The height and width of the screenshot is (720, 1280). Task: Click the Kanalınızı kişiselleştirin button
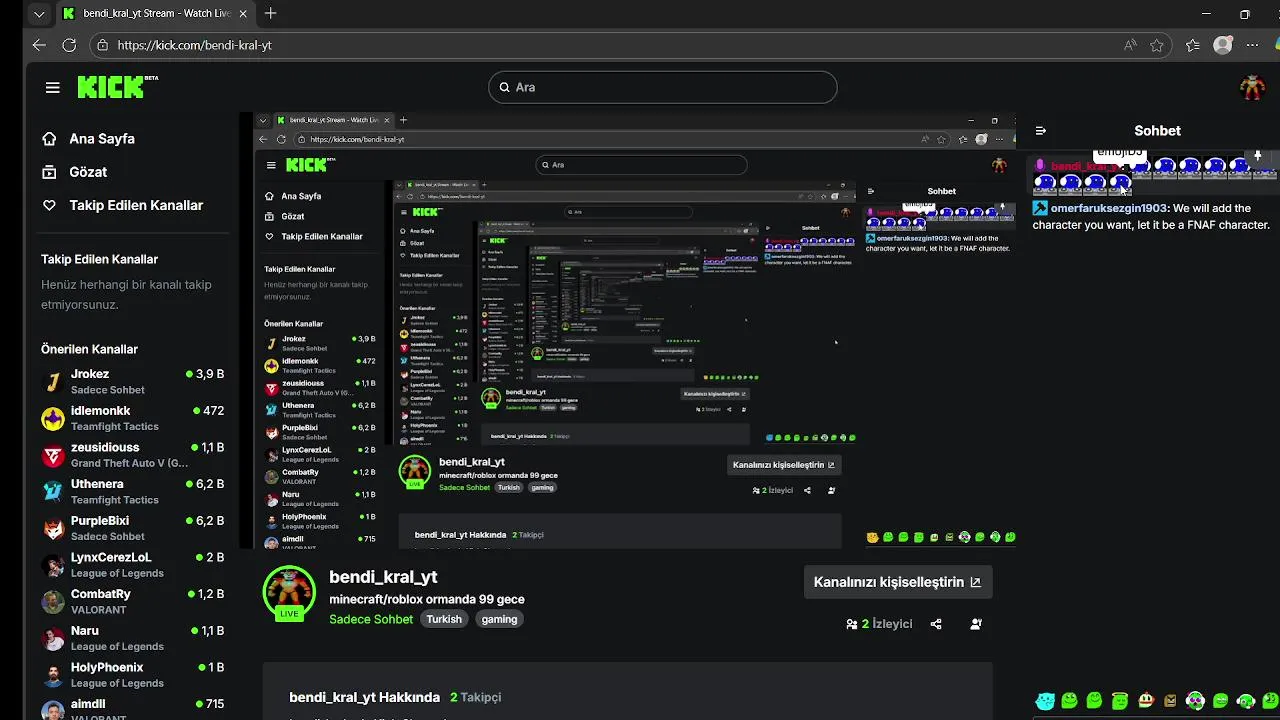point(897,582)
